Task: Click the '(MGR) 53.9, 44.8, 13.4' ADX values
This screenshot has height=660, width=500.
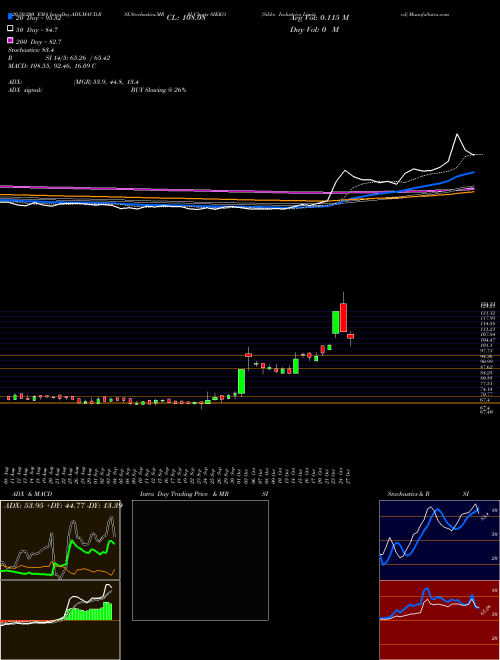Action: pyautogui.click(x=106, y=82)
